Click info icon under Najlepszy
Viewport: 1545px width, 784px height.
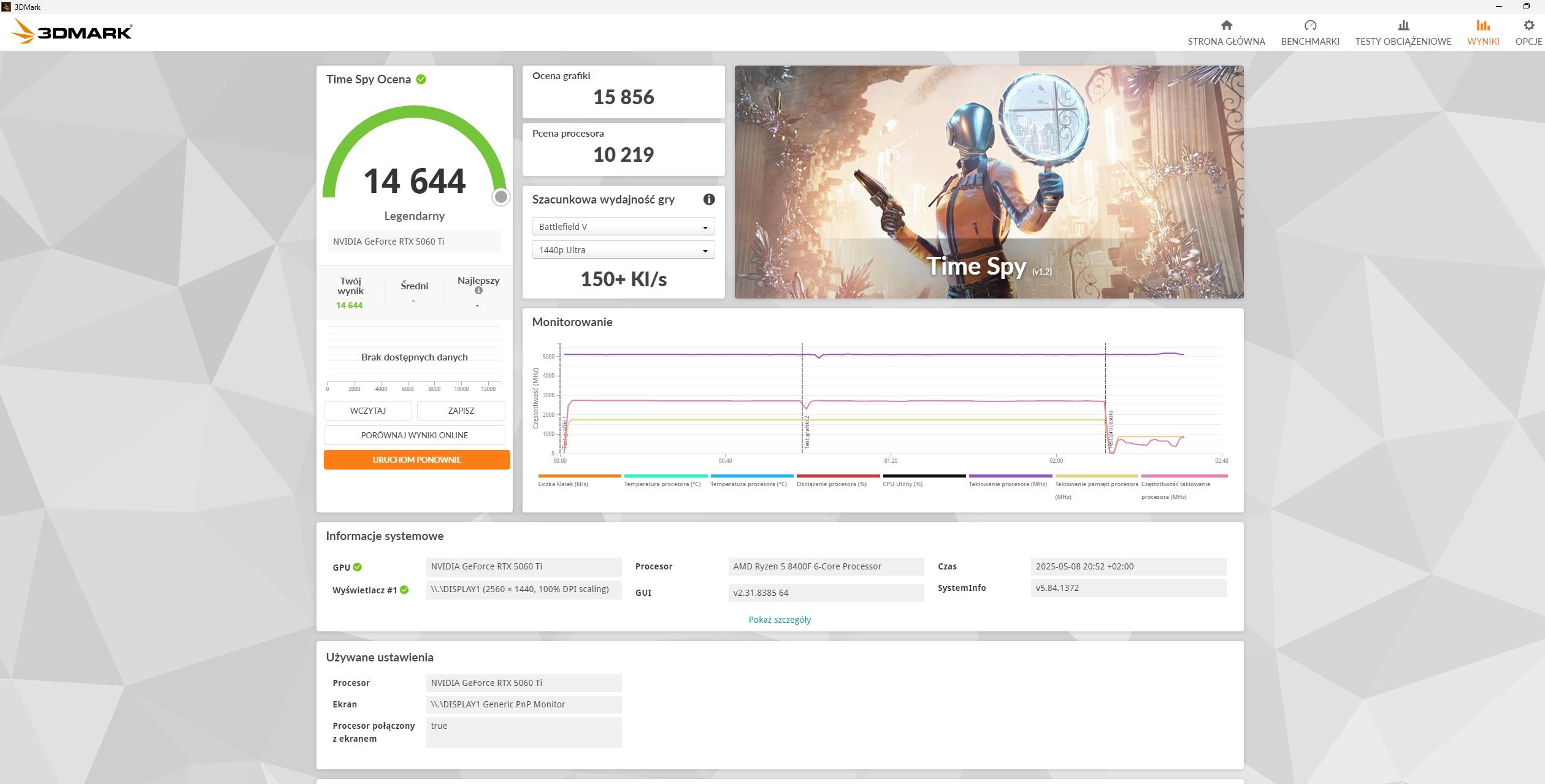pos(479,291)
